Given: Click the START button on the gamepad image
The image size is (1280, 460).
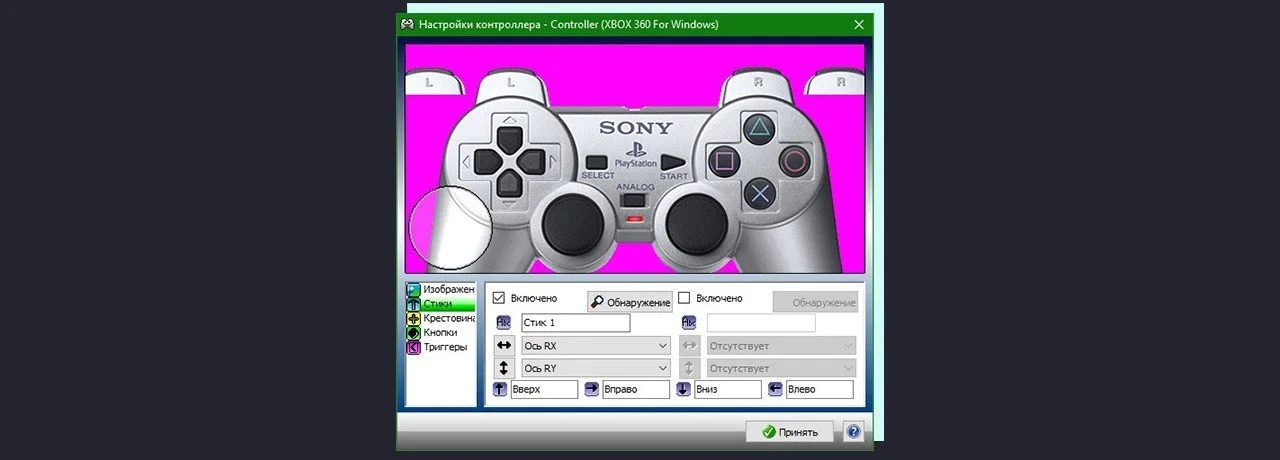Looking at the screenshot, I should (672, 162).
